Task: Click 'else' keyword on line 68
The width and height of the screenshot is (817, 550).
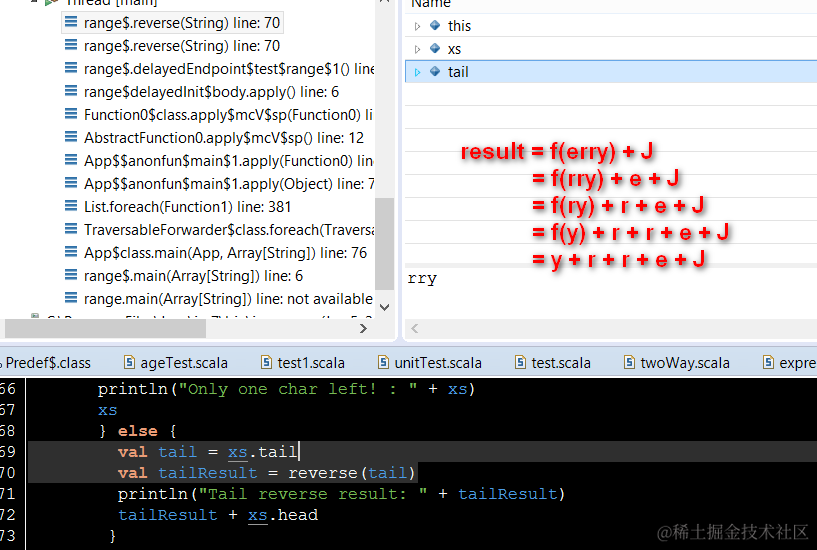Action: click(x=138, y=431)
